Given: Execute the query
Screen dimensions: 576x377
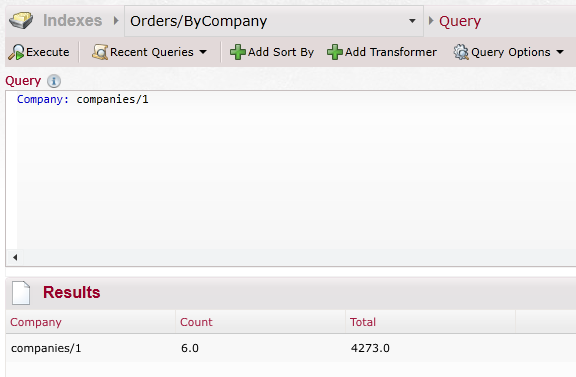Looking at the screenshot, I should coord(39,52).
